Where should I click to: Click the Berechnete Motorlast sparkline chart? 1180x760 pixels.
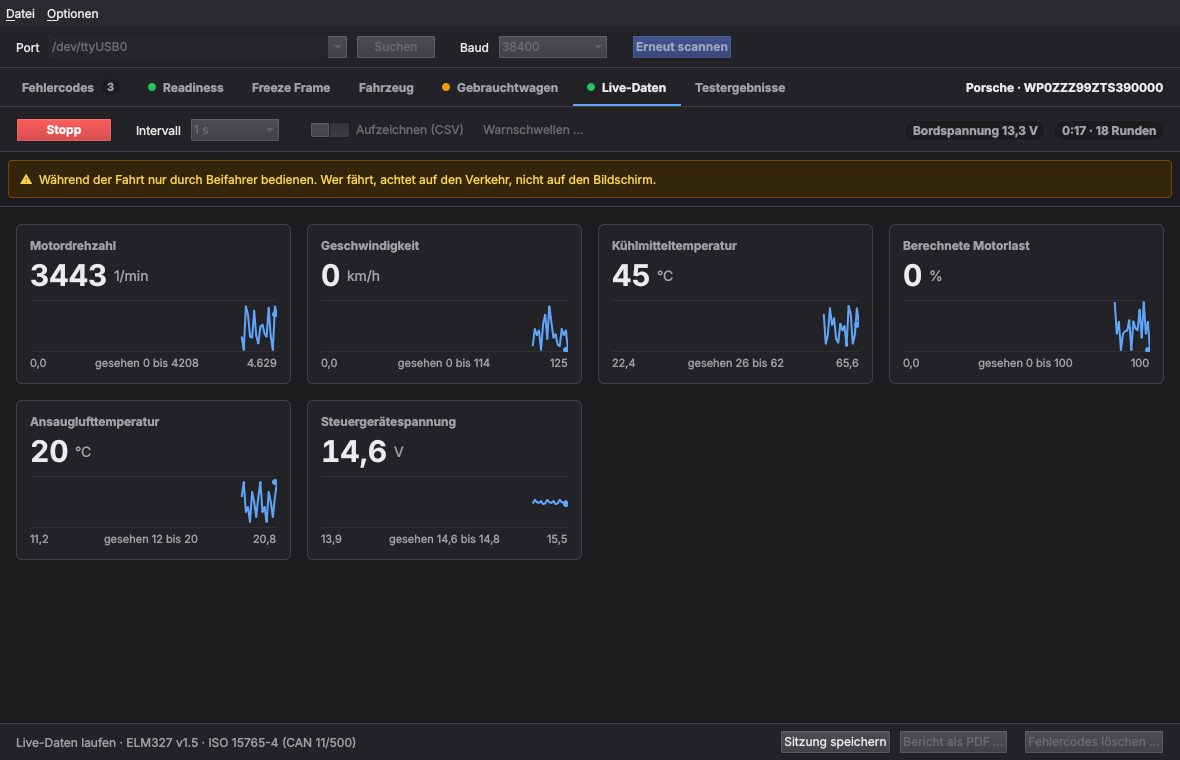click(1026, 327)
